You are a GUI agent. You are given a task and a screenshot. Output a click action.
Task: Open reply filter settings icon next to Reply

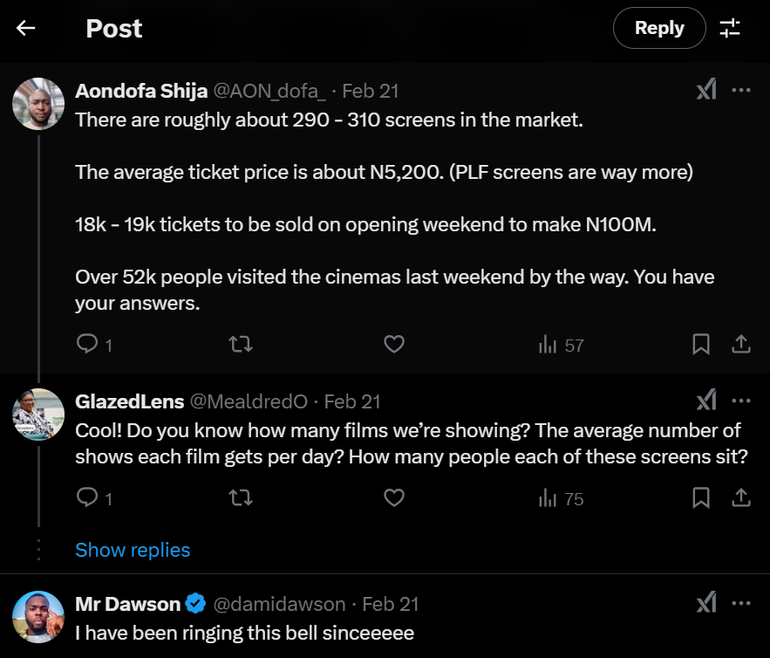point(730,28)
